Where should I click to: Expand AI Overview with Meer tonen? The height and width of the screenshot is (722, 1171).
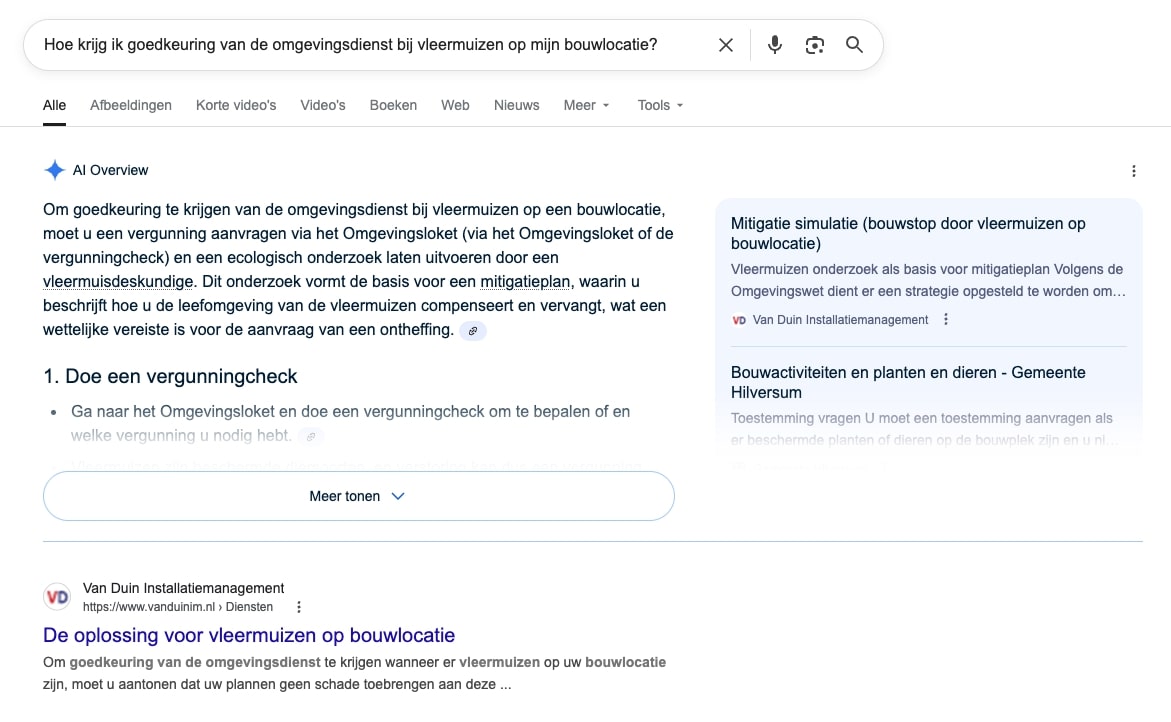358,496
